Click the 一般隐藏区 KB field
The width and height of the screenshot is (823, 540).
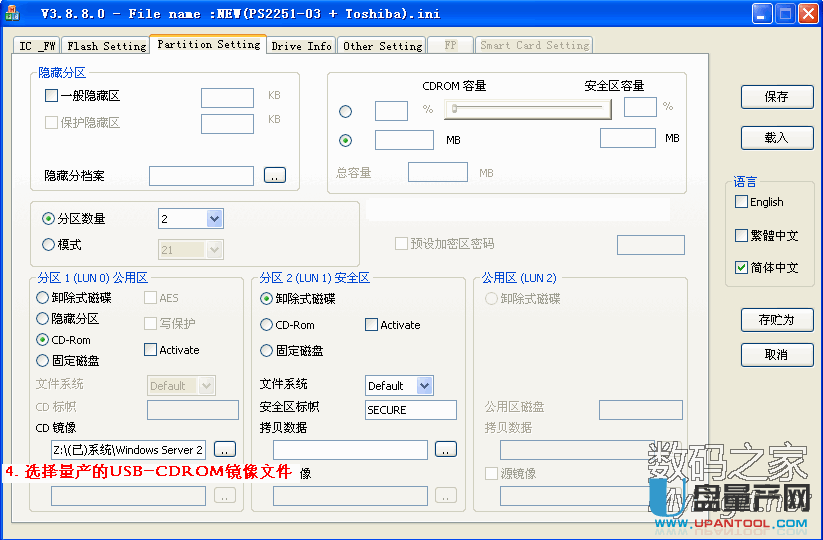click(227, 98)
